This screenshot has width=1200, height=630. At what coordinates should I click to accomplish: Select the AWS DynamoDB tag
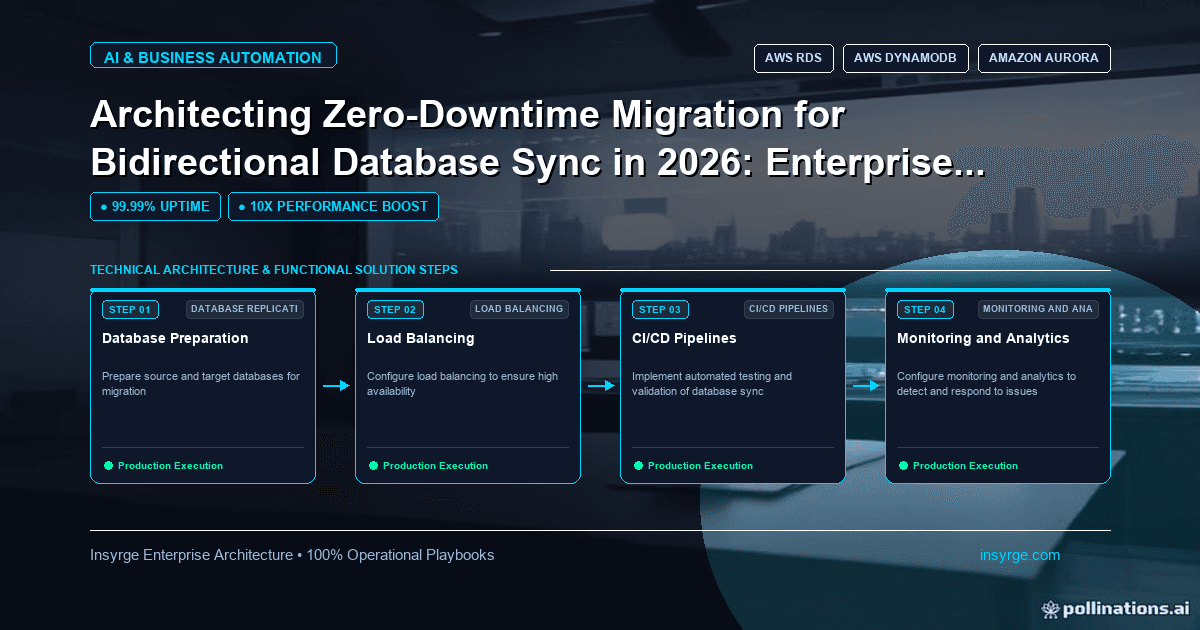coord(905,58)
